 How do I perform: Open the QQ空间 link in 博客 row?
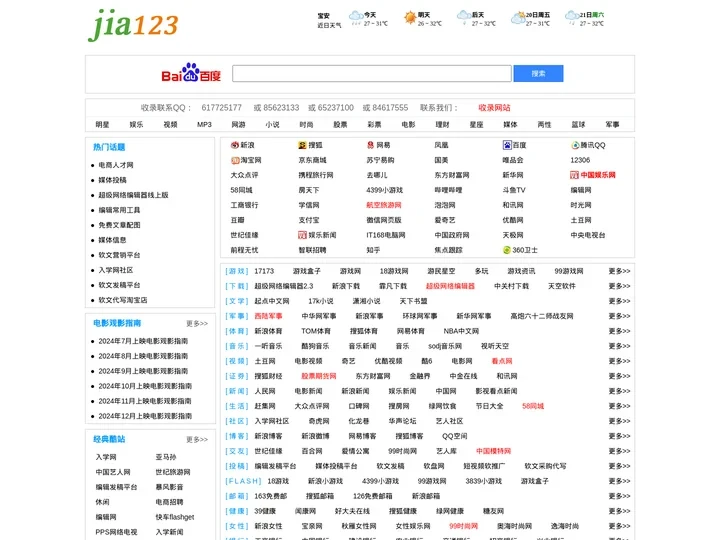tap(455, 436)
